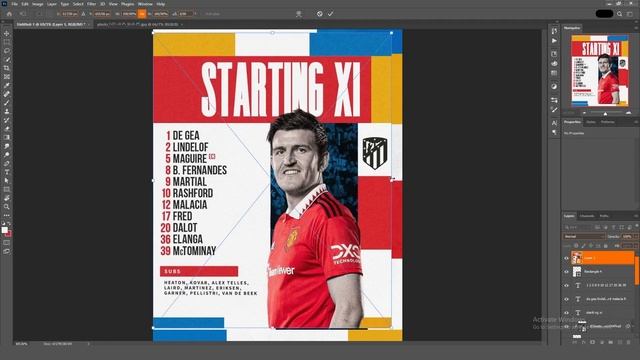Click the foreground color swatch
This screenshot has height=360, width=640.
[4, 230]
